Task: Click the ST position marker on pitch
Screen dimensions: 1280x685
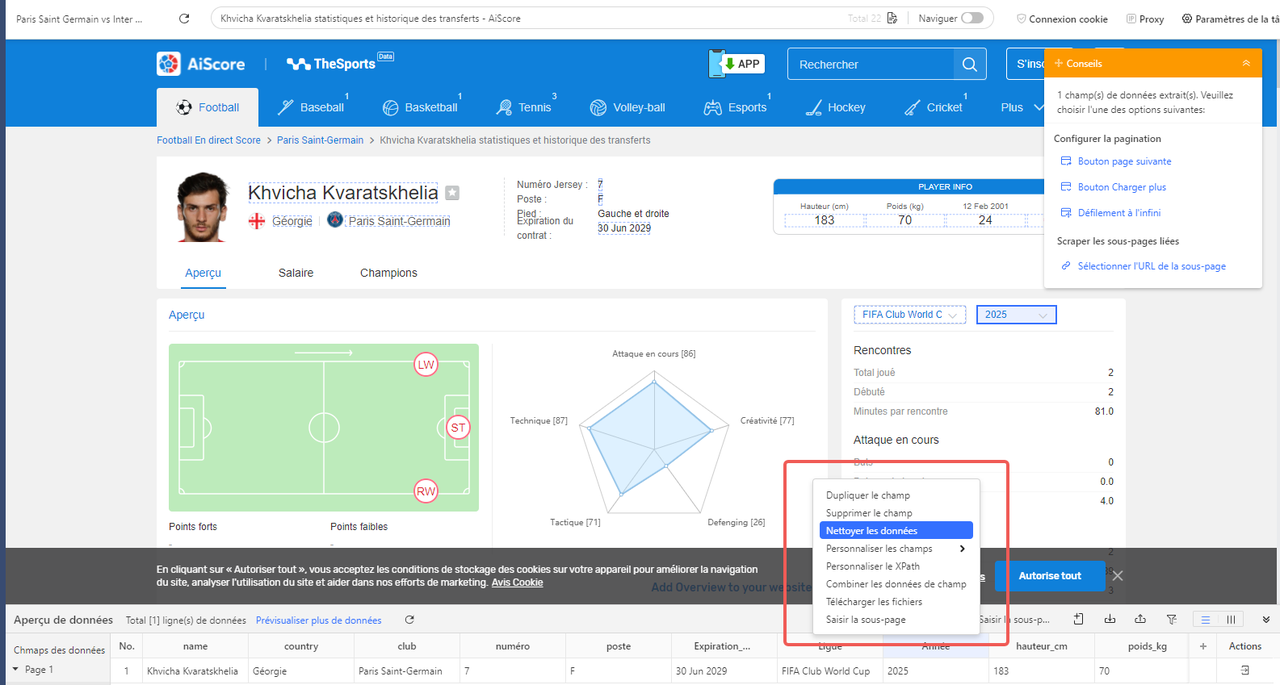Action: click(x=458, y=428)
